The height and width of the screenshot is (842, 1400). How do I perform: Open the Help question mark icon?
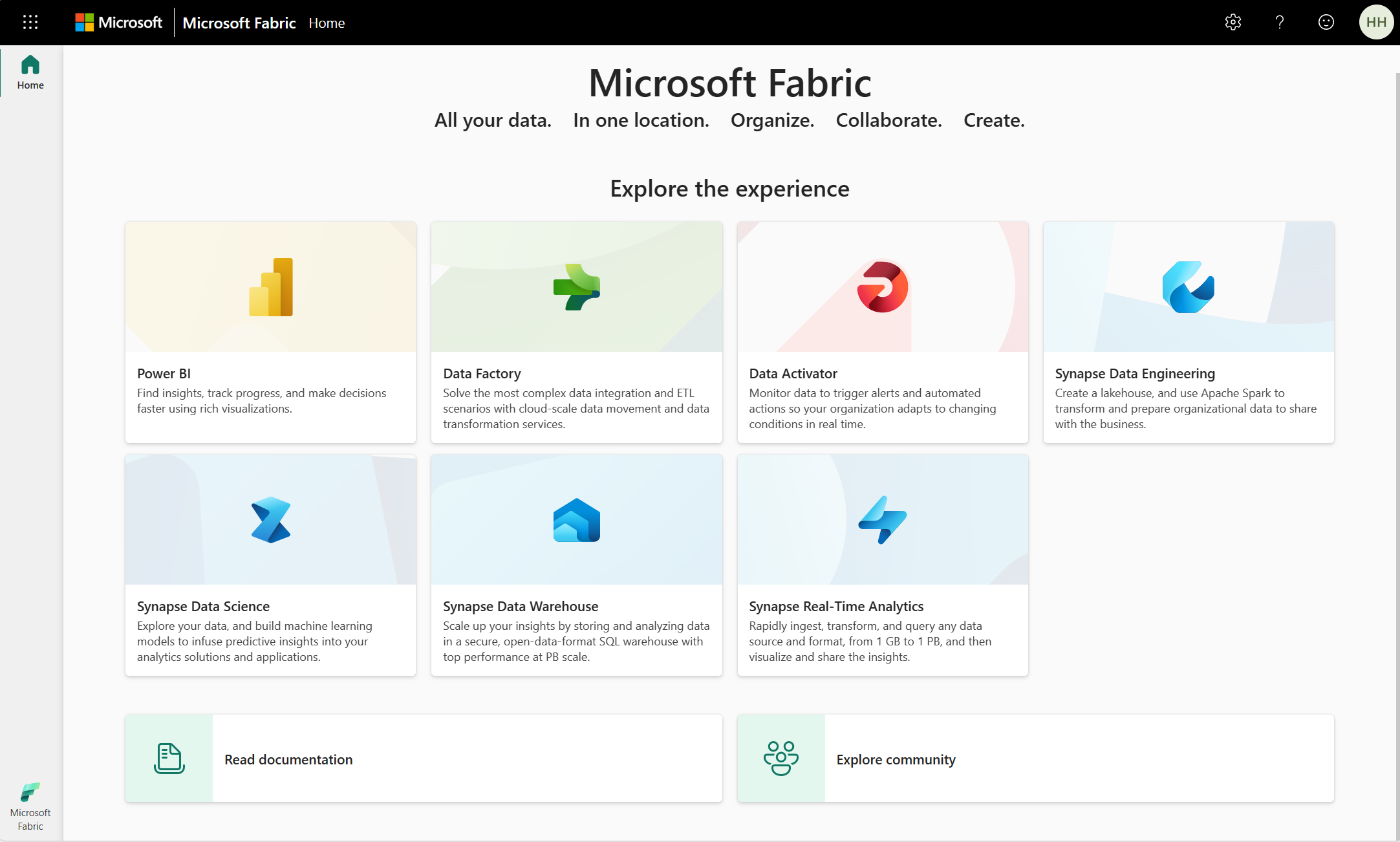point(1279,23)
